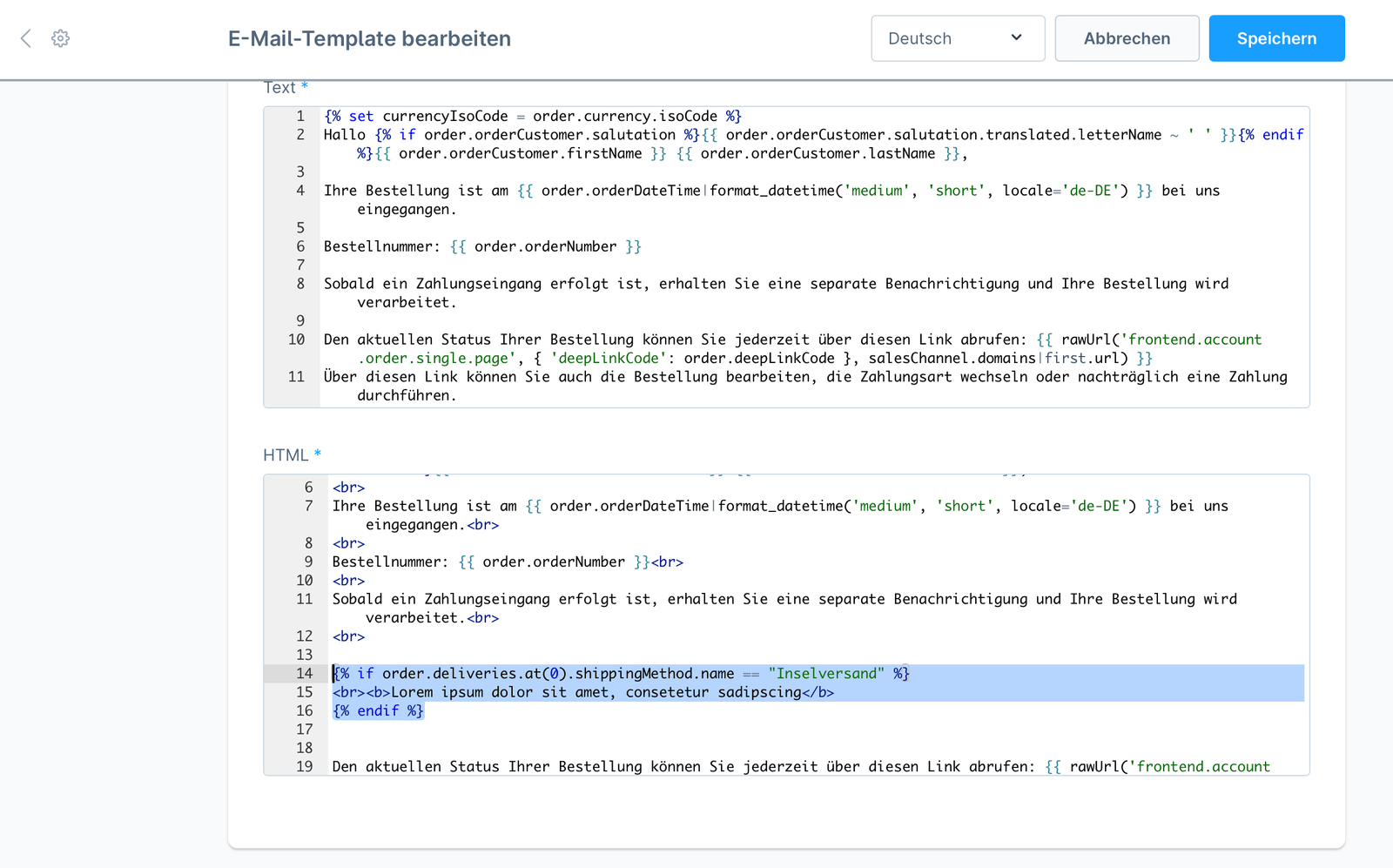The height and width of the screenshot is (868, 1393).
Task: Click the endif line in HTML editor
Action: 378,711
